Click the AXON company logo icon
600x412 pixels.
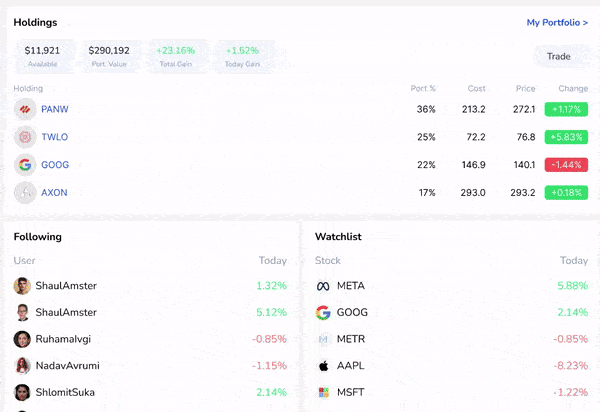coord(25,192)
